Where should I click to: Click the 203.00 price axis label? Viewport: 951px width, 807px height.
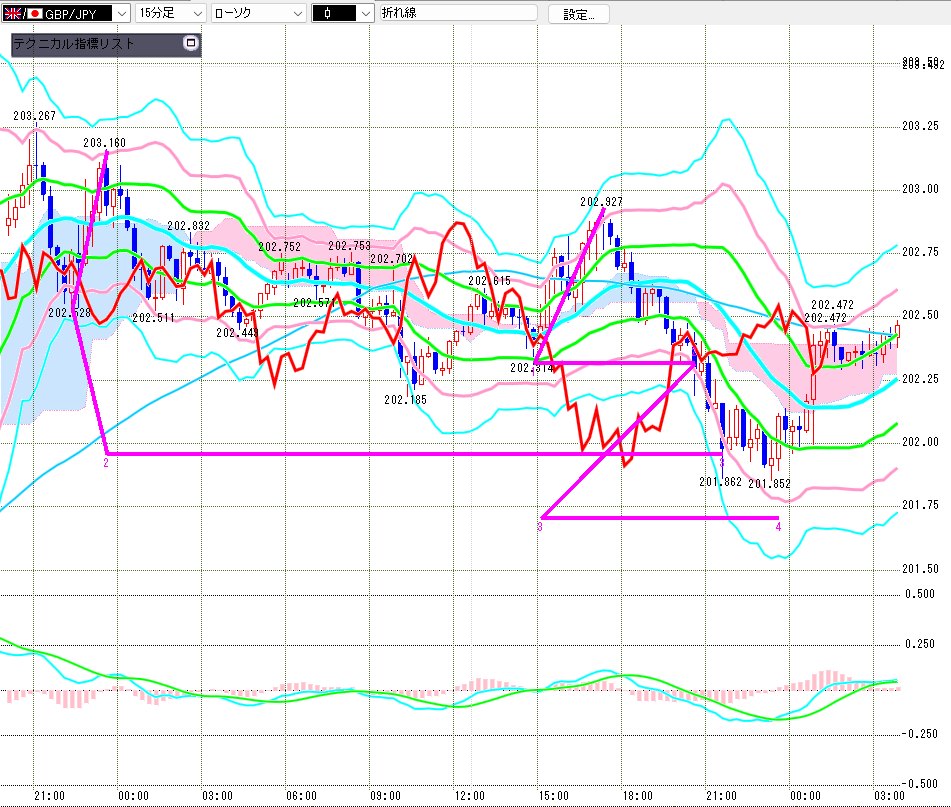click(x=919, y=189)
